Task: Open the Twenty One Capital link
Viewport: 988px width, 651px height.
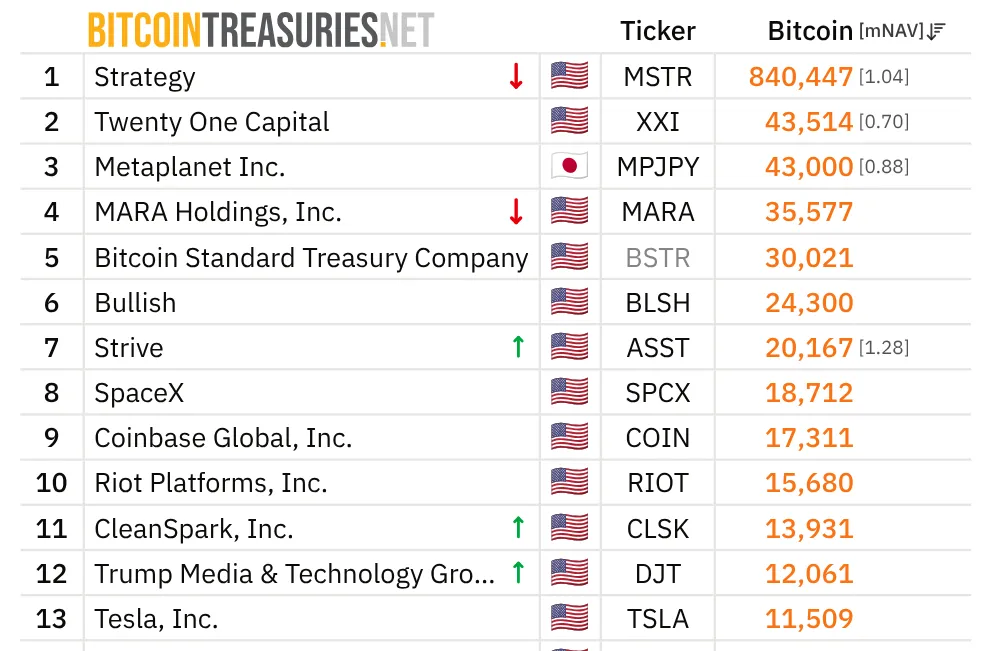Action: (212, 122)
